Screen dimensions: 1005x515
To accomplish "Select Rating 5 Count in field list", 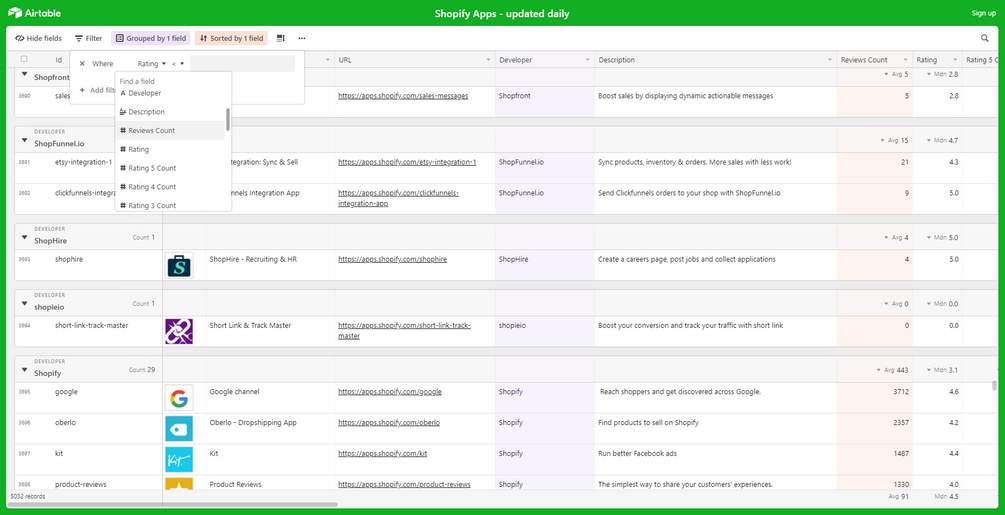I will pyautogui.click(x=170, y=168).
